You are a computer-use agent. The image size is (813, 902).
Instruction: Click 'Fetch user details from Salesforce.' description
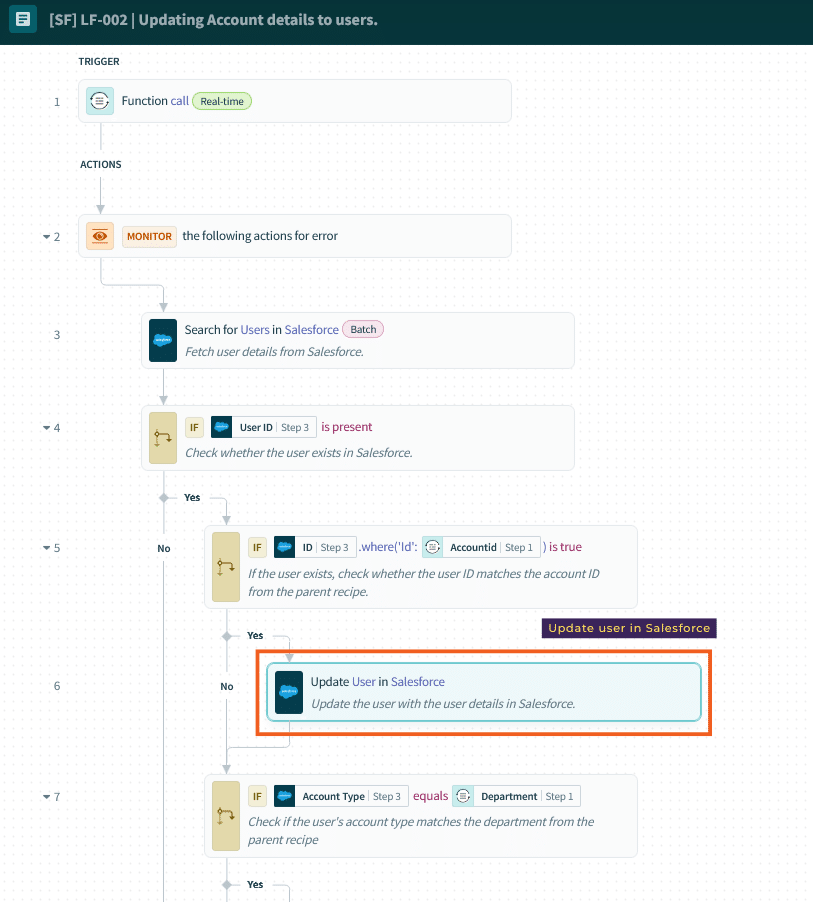(x=274, y=351)
